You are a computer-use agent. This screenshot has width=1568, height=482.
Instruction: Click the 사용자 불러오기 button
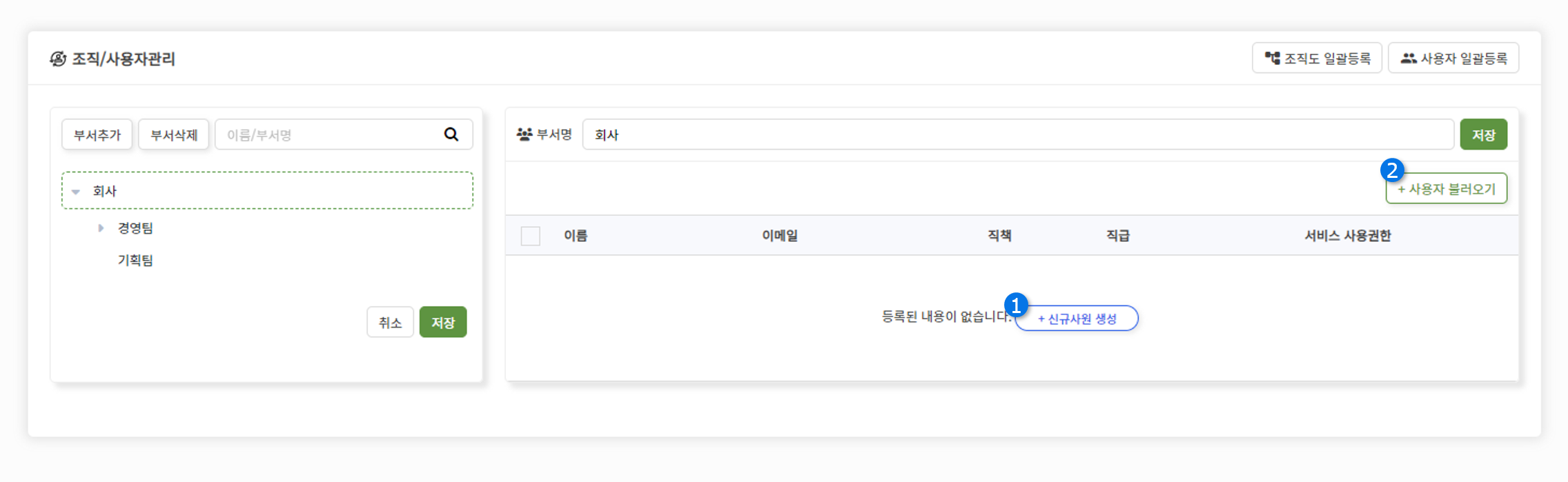click(1447, 188)
